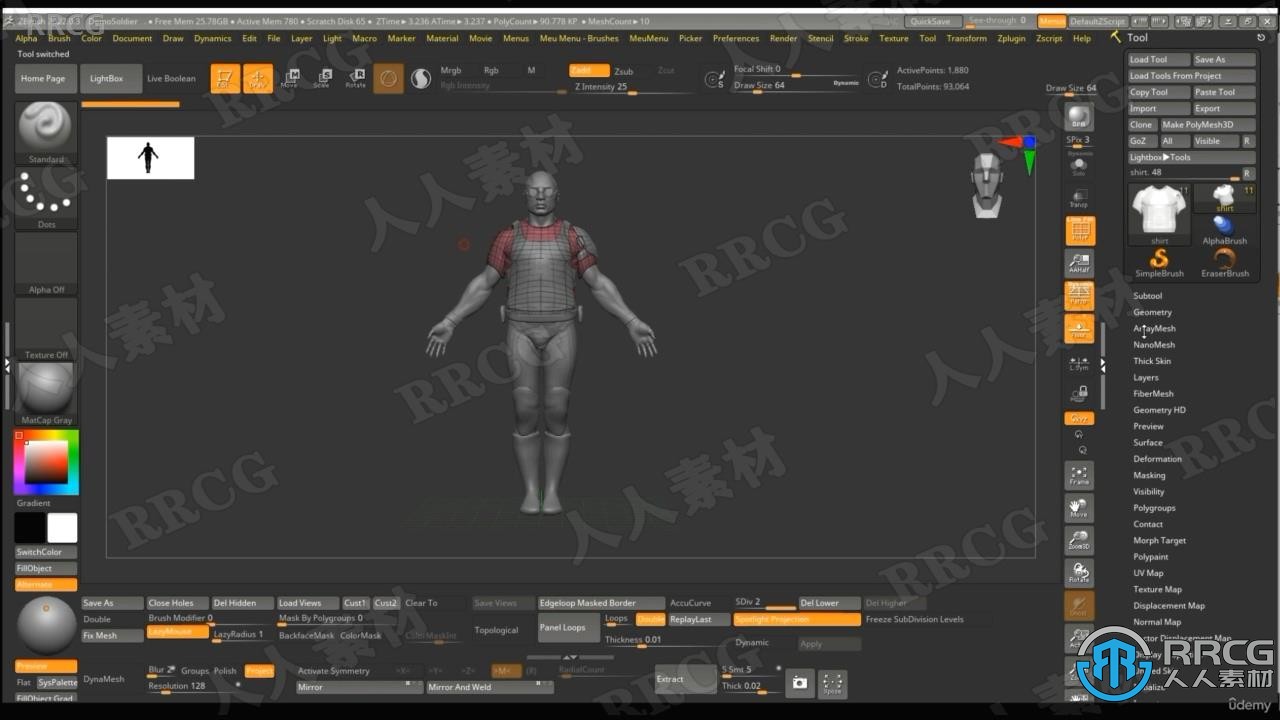Click Make PolyMesh3D button
The image size is (1280, 720).
1207,125
